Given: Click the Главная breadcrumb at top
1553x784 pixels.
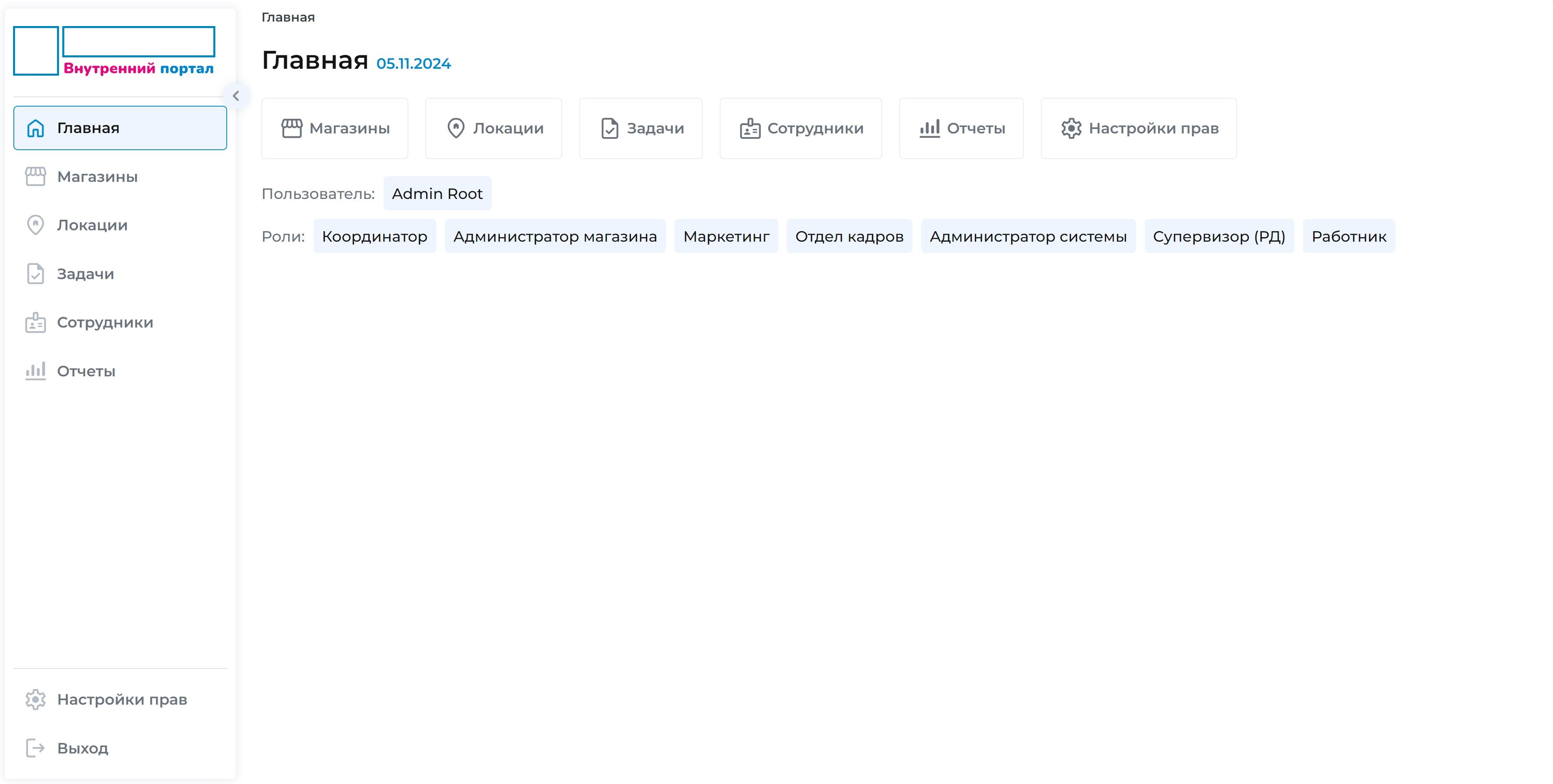Looking at the screenshot, I should pos(288,17).
